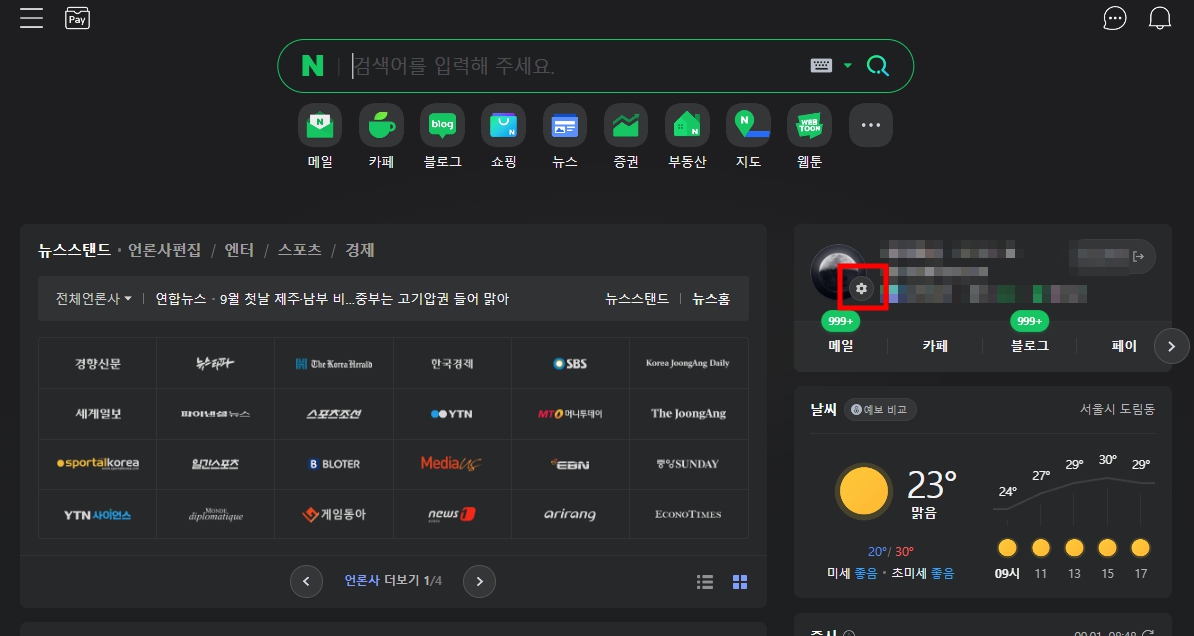Open the 부동산 shortcut icon

pyautogui.click(x=687, y=125)
